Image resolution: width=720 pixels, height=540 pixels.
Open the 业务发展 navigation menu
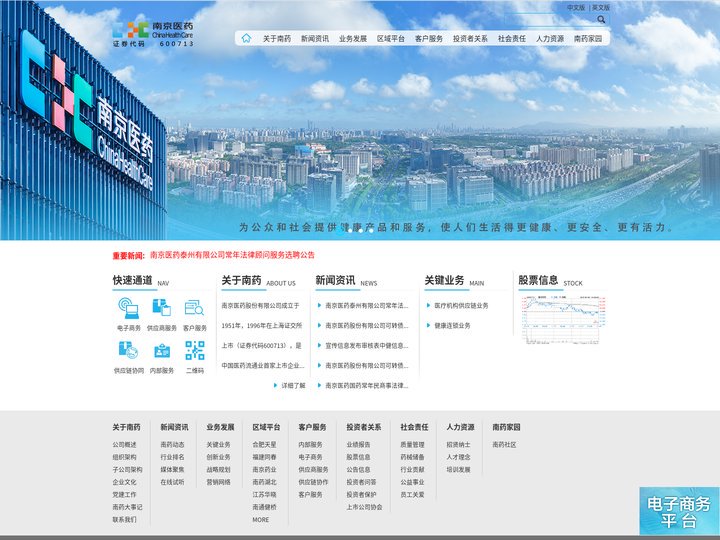tap(353, 39)
